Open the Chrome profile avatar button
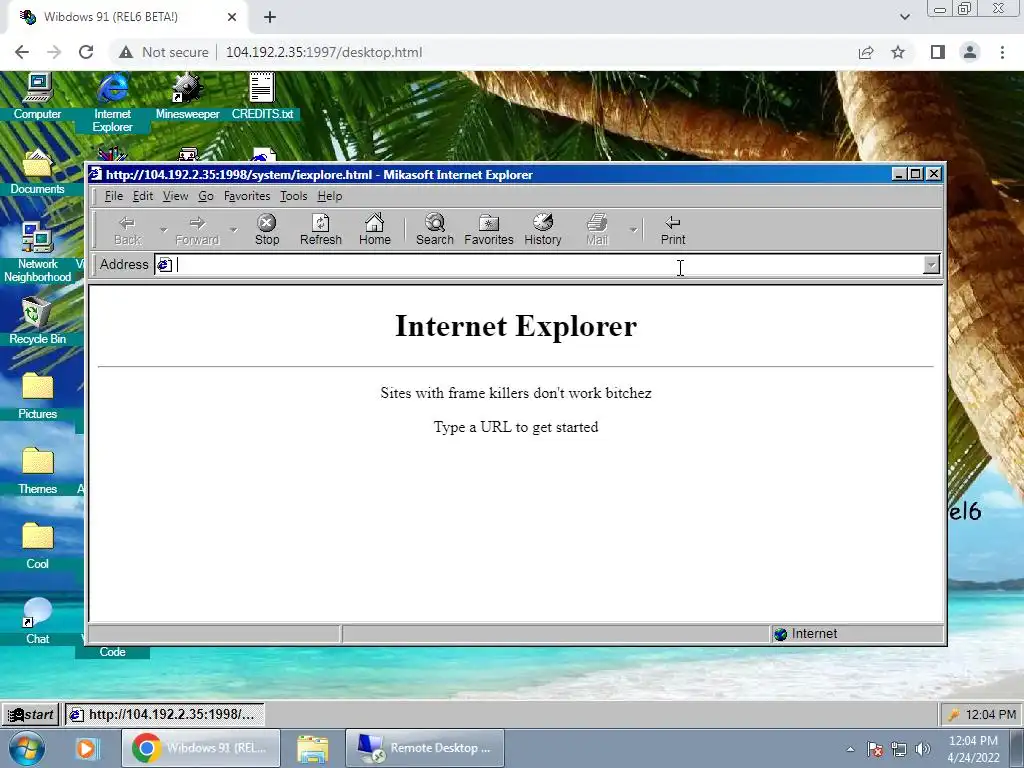Viewport: 1024px width, 768px height. coord(970,52)
